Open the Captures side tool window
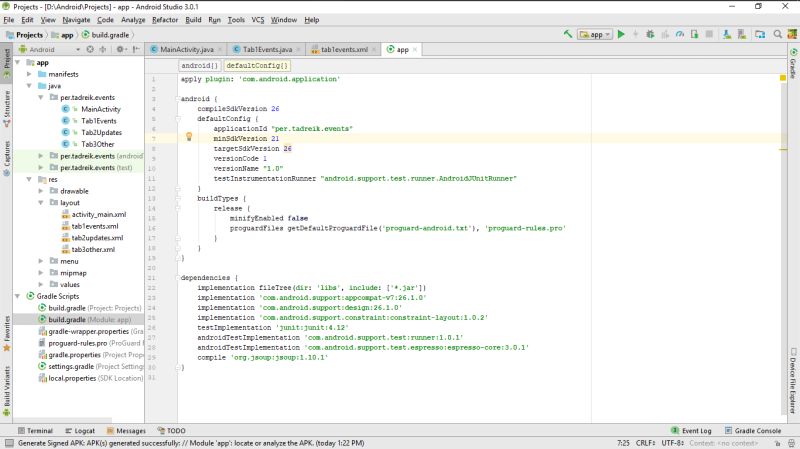The image size is (800, 449). 7,158
